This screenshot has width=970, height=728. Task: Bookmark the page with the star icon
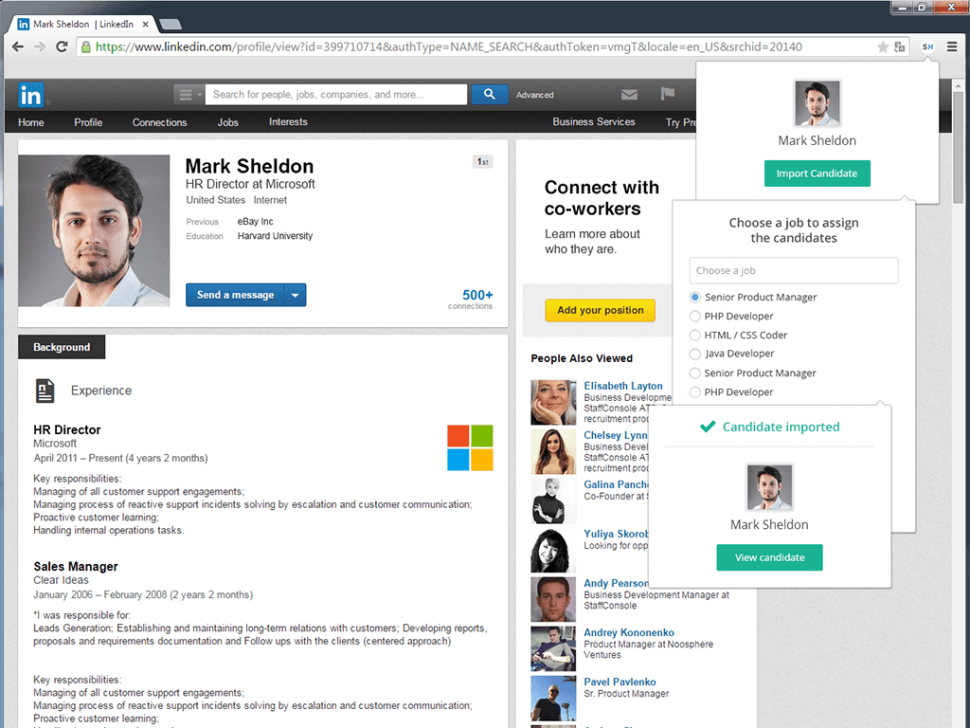[x=883, y=47]
